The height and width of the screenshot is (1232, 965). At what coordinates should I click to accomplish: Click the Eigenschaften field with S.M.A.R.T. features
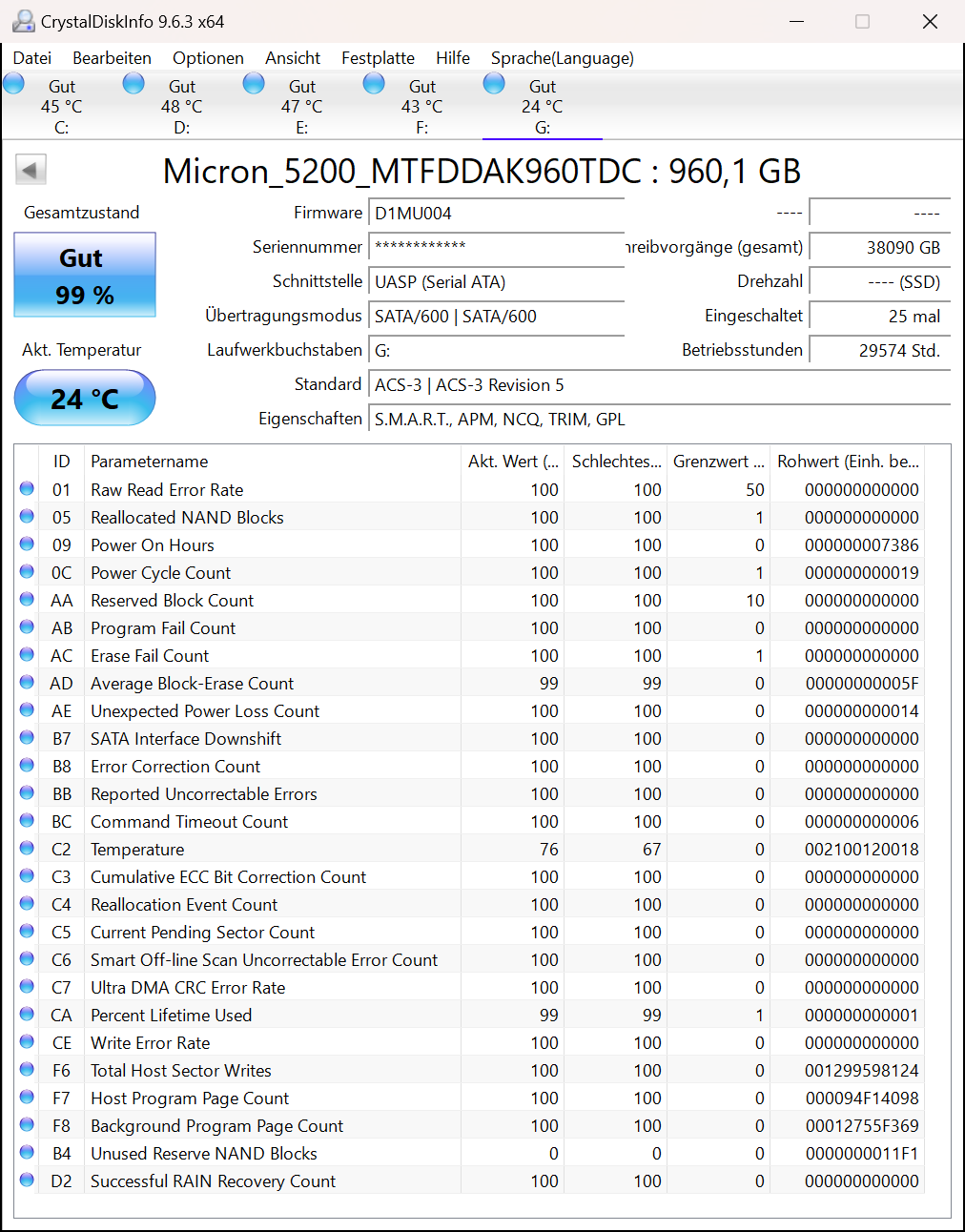pyautogui.click(x=659, y=419)
